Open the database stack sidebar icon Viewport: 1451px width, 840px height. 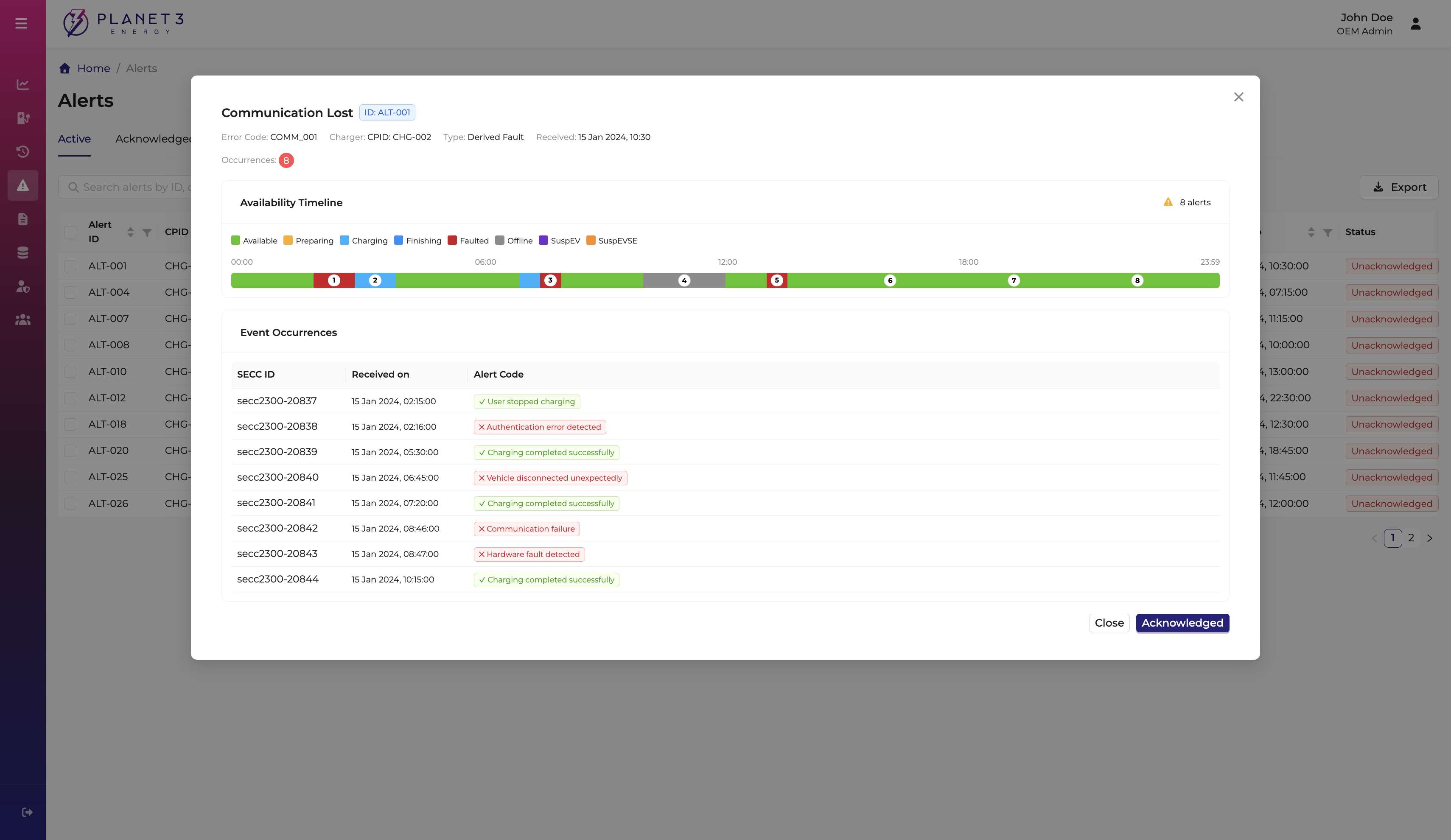tap(23, 253)
